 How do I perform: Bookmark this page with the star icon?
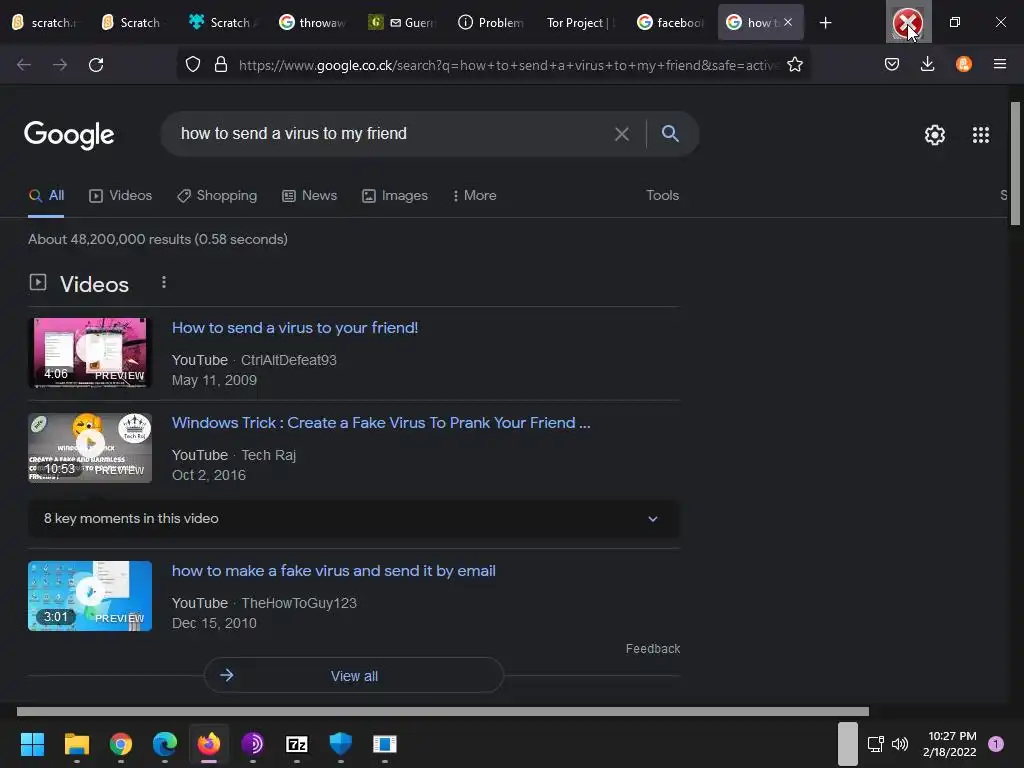[795, 65]
